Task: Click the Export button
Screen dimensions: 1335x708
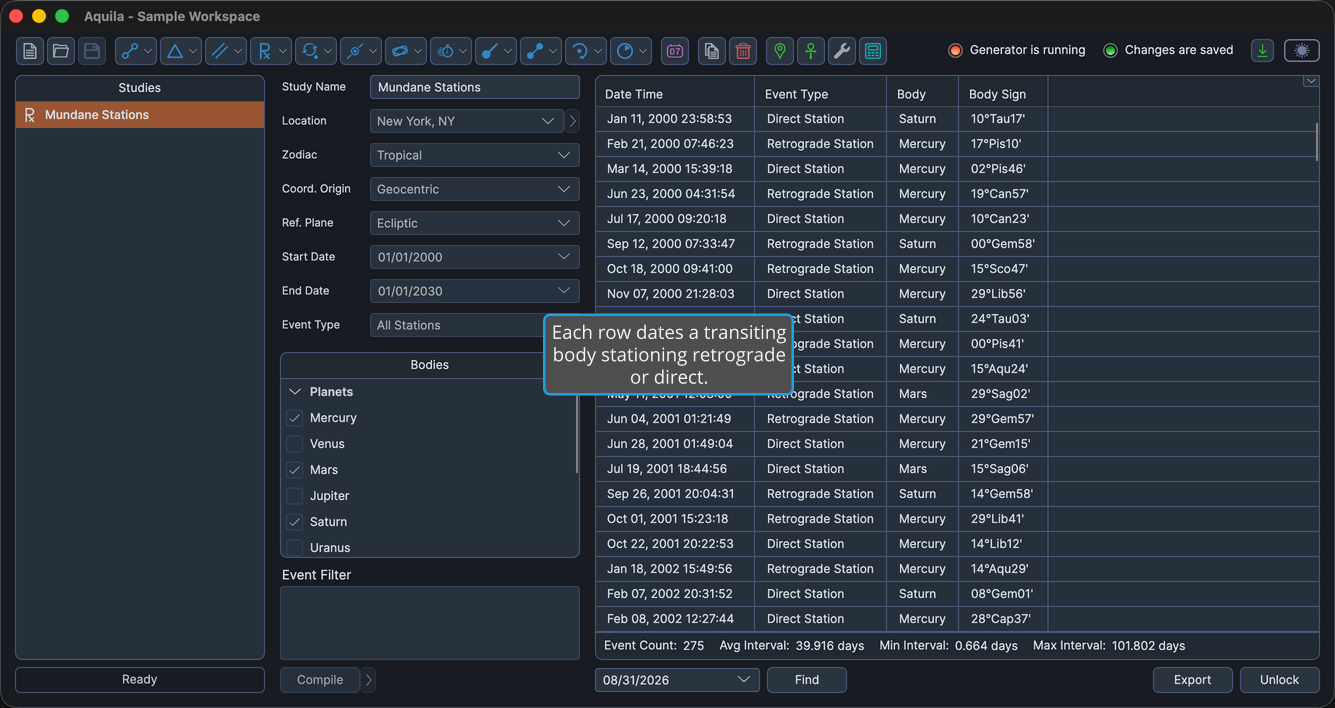Action: pos(1193,680)
